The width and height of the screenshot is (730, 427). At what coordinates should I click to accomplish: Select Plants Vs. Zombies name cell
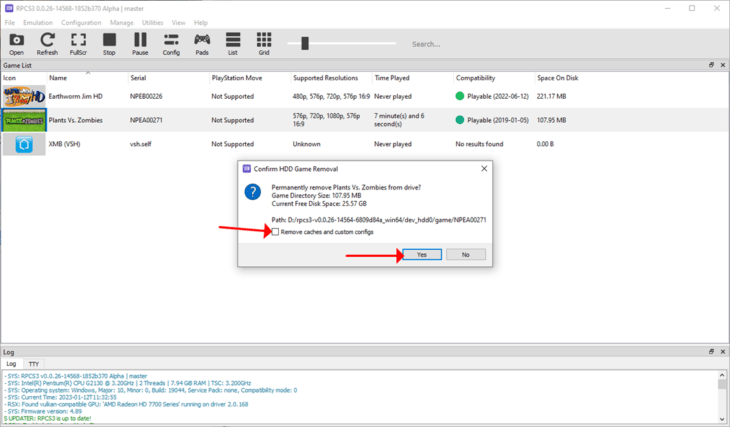(x=75, y=120)
